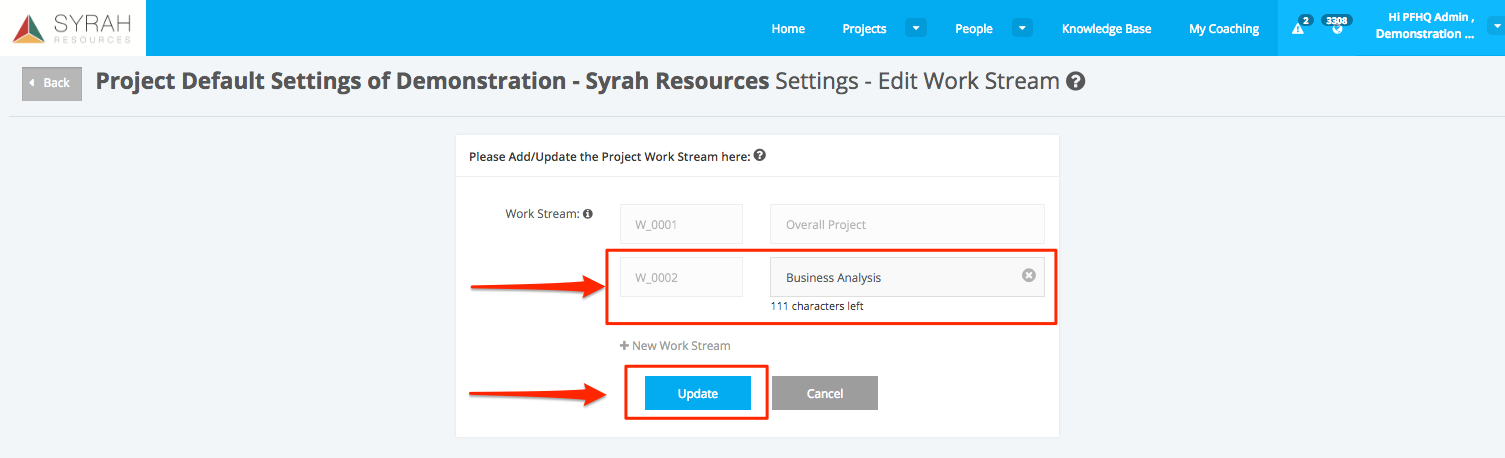Screen dimensions: 1505x458
Task: Click the '111 characters left' counter text
Action: [817, 307]
